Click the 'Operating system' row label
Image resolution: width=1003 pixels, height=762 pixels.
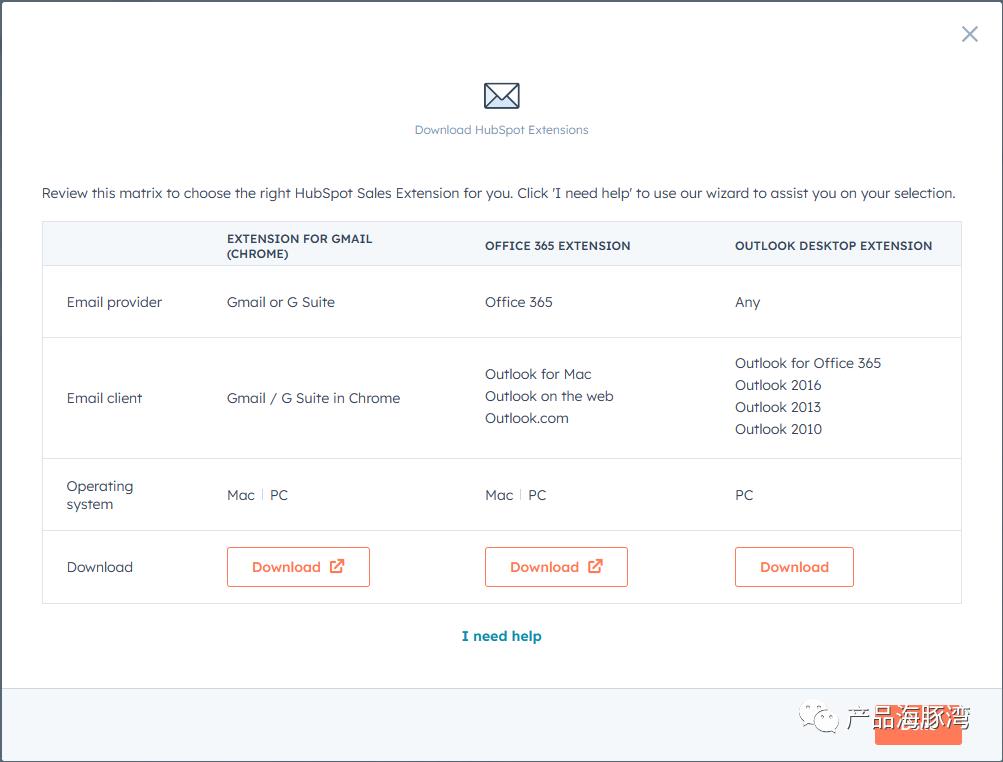[100, 495]
